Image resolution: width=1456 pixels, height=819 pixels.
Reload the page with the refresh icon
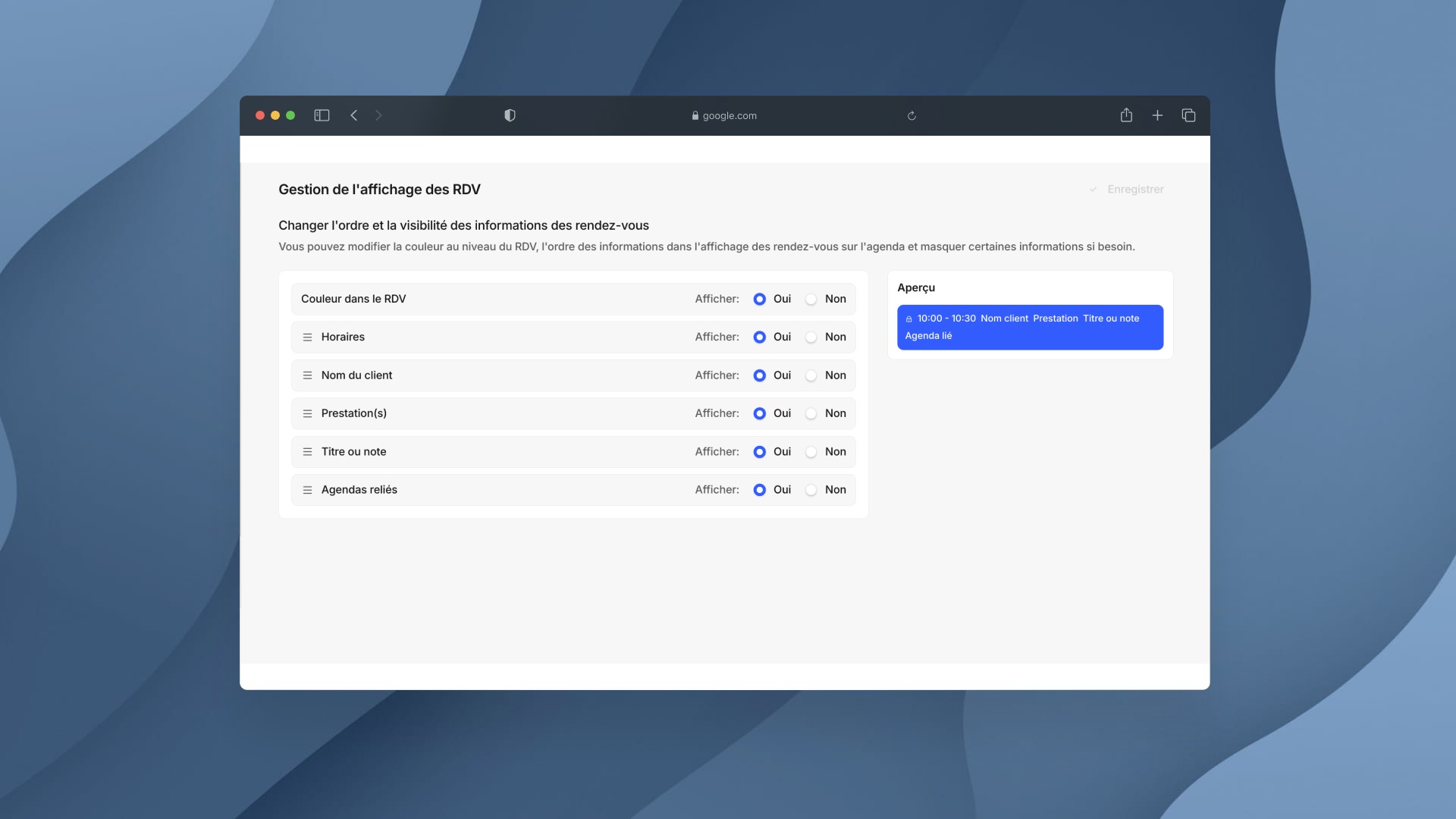click(x=912, y=116)
